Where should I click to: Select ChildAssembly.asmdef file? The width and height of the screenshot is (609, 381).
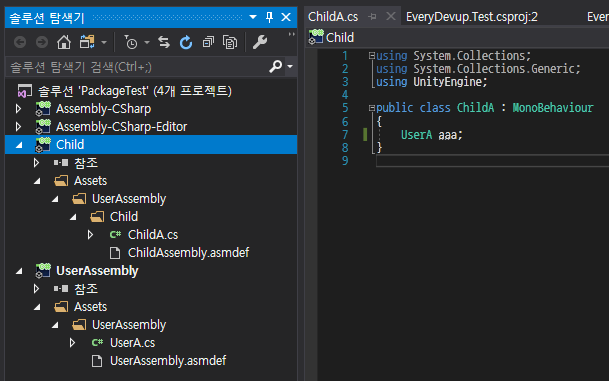[x=188, y=253]
